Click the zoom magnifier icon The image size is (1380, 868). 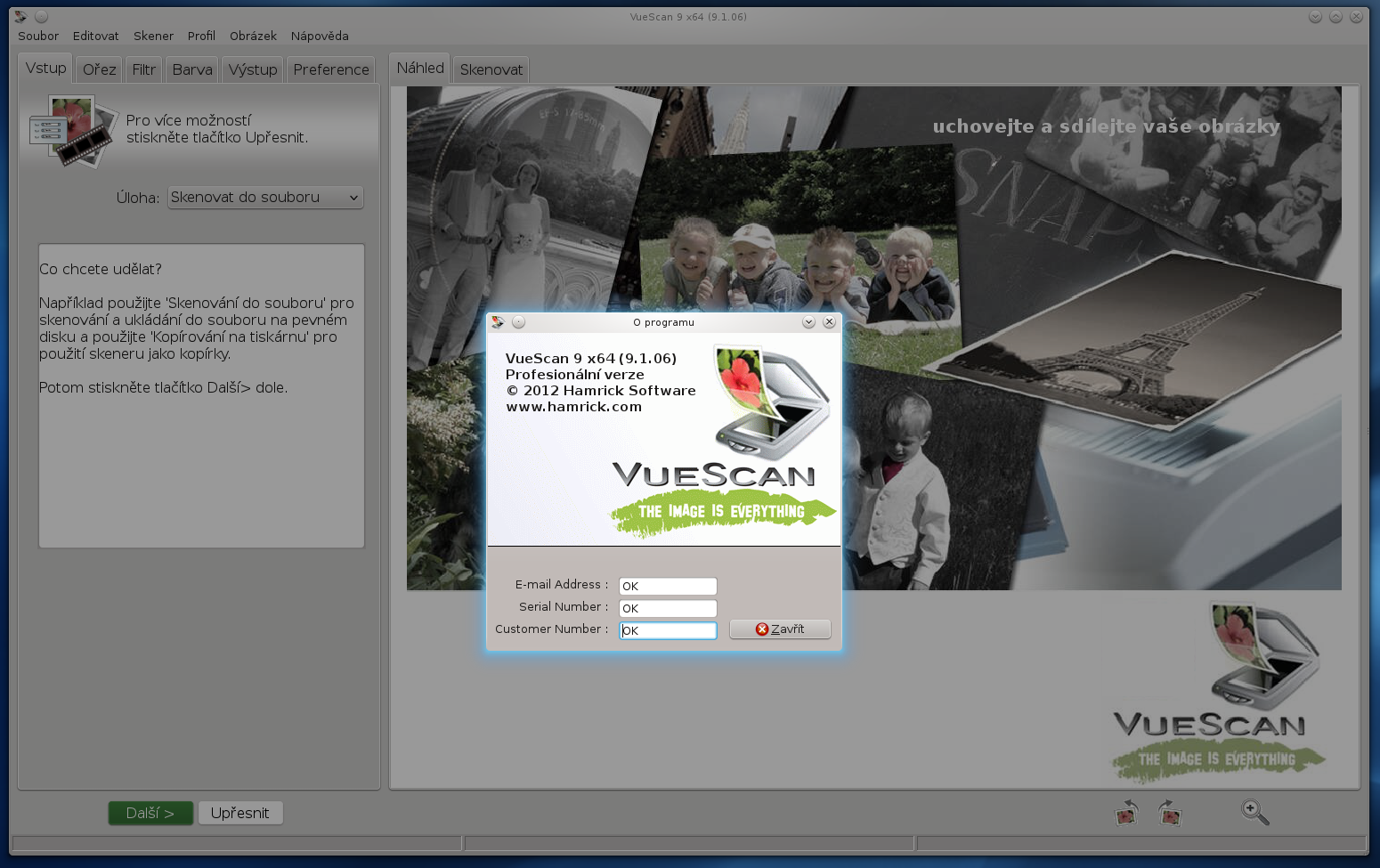pos(1255,812)
